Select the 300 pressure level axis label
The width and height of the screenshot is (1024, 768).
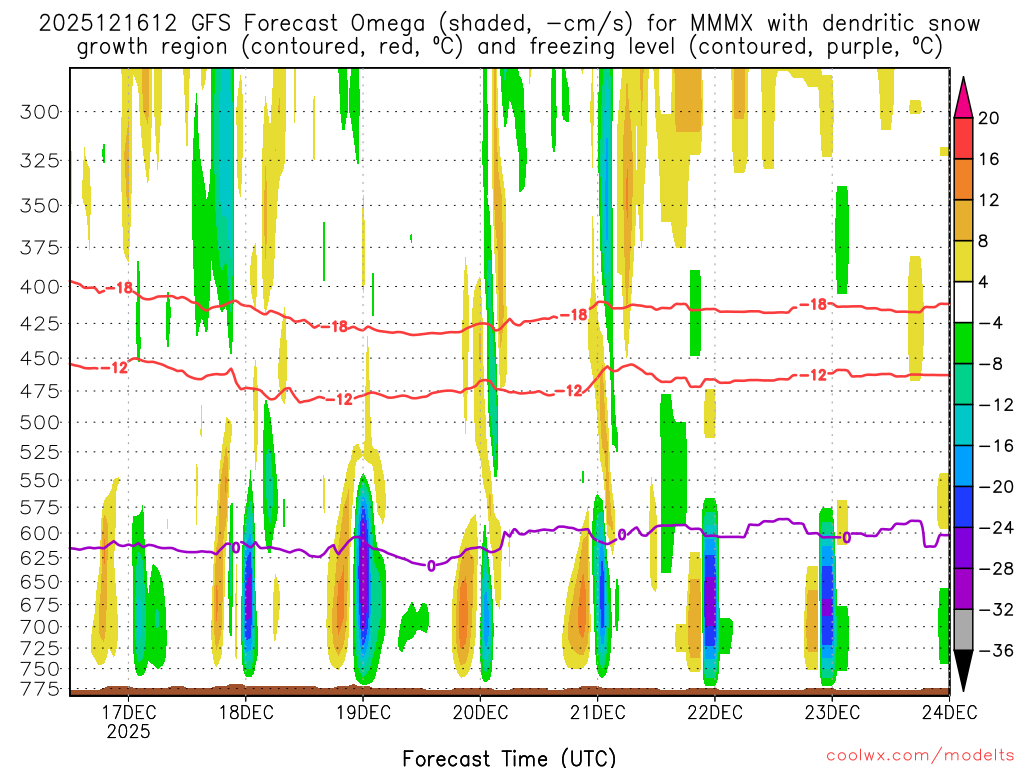[x=40, y=111]
